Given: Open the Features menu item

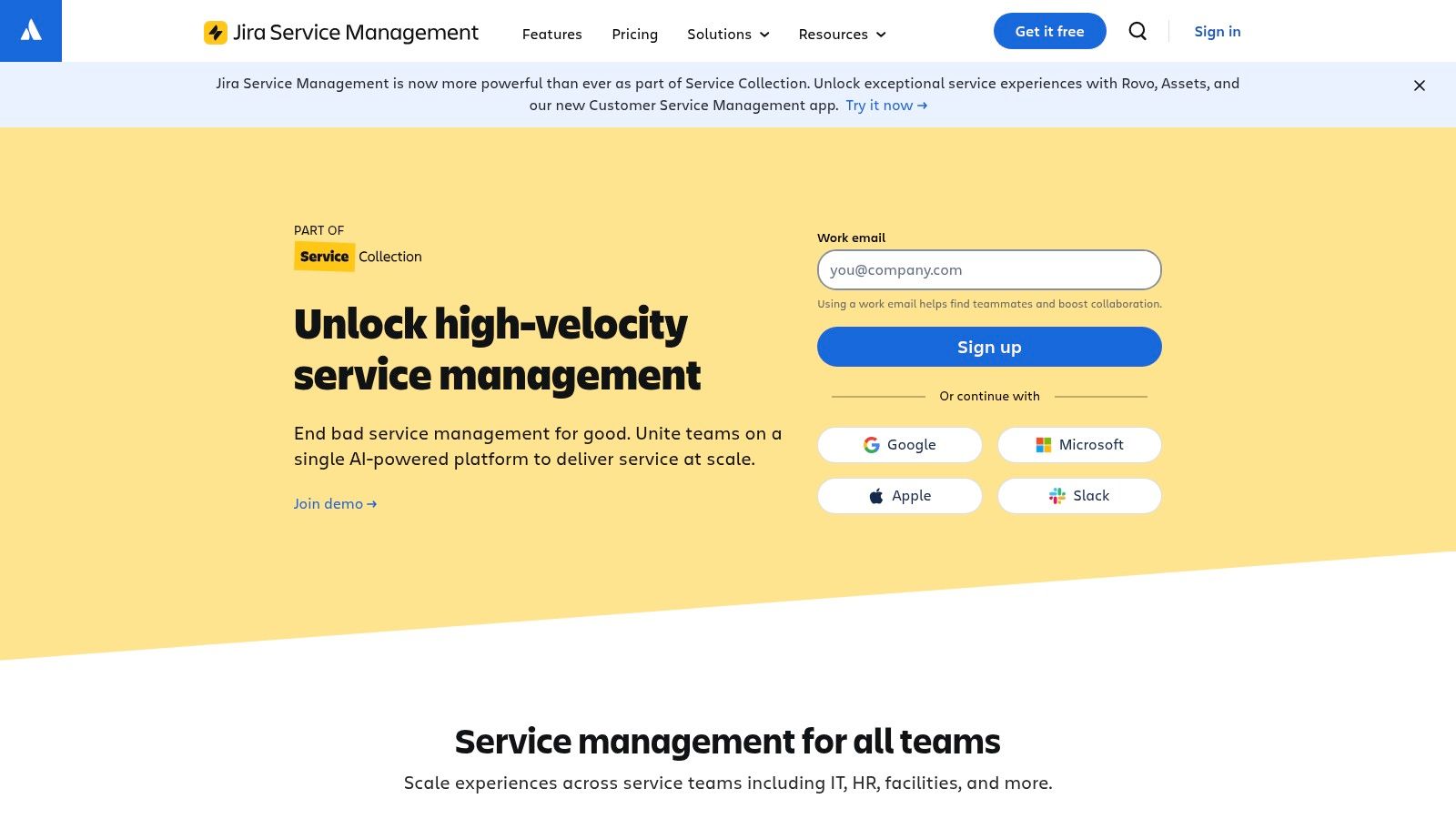Looking at the screenshot, I should click(551, 34).
